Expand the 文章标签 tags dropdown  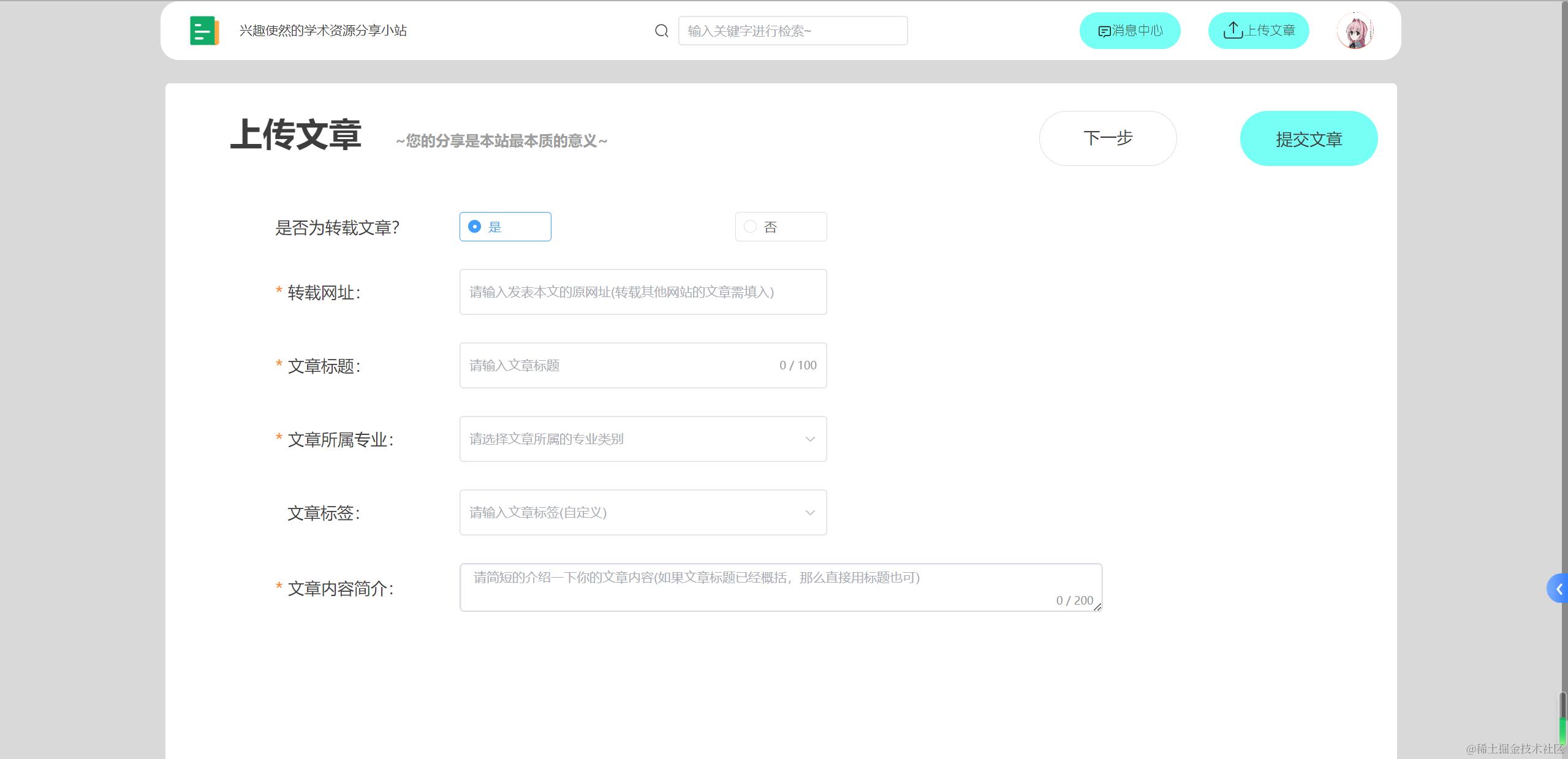[642, 512]
